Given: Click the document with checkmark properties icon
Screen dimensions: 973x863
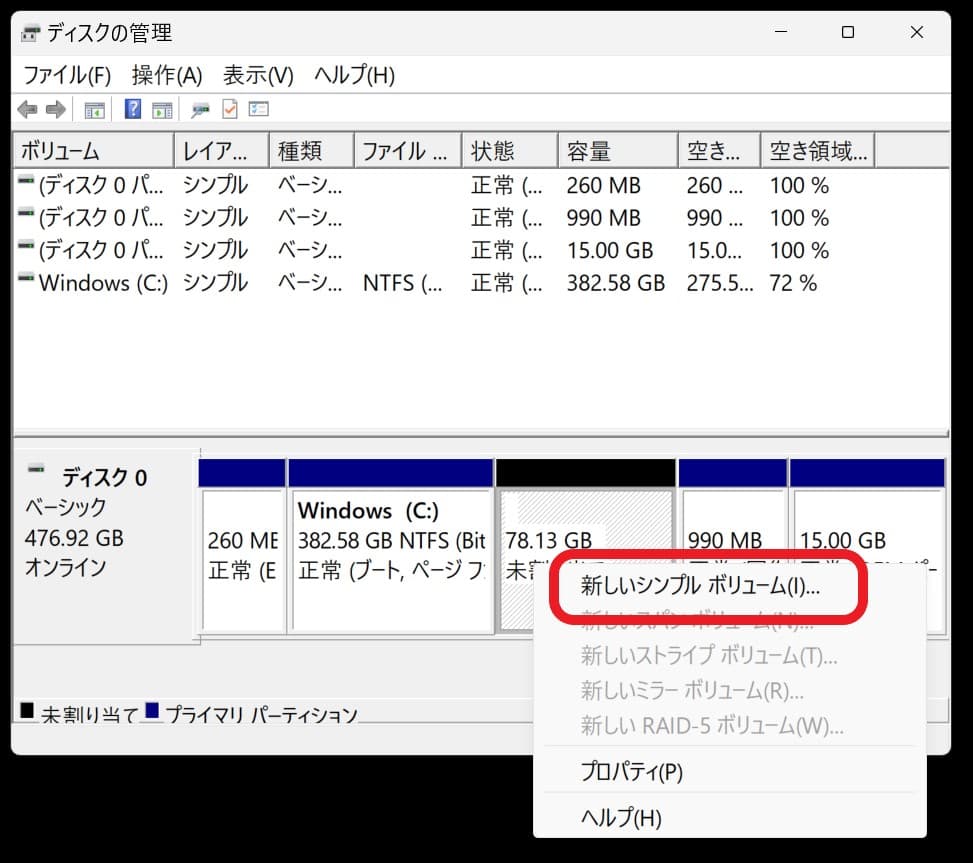Looking at the screenshot, I should [230, 109].
